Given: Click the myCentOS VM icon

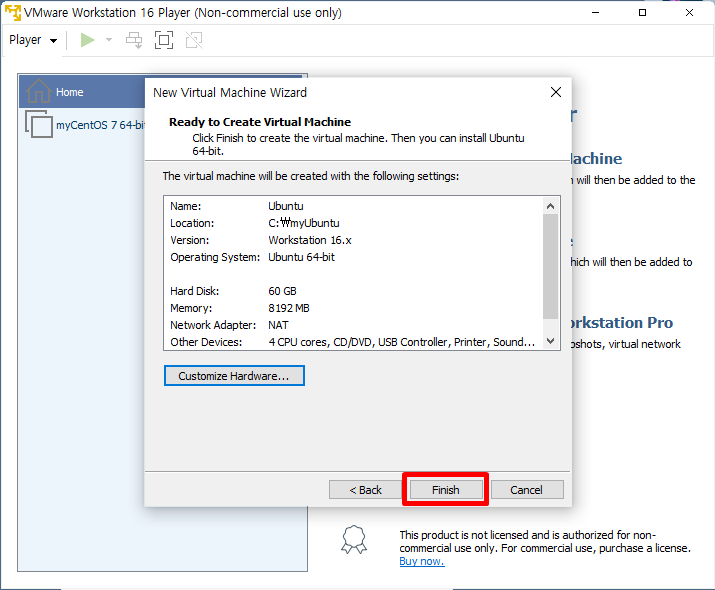Looking at the screenshot, I should pyautogui.click(x=39, y=124).
